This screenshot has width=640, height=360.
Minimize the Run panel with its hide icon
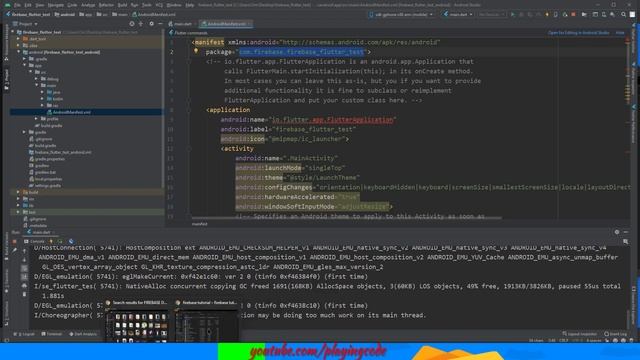(x=626, y=232)
